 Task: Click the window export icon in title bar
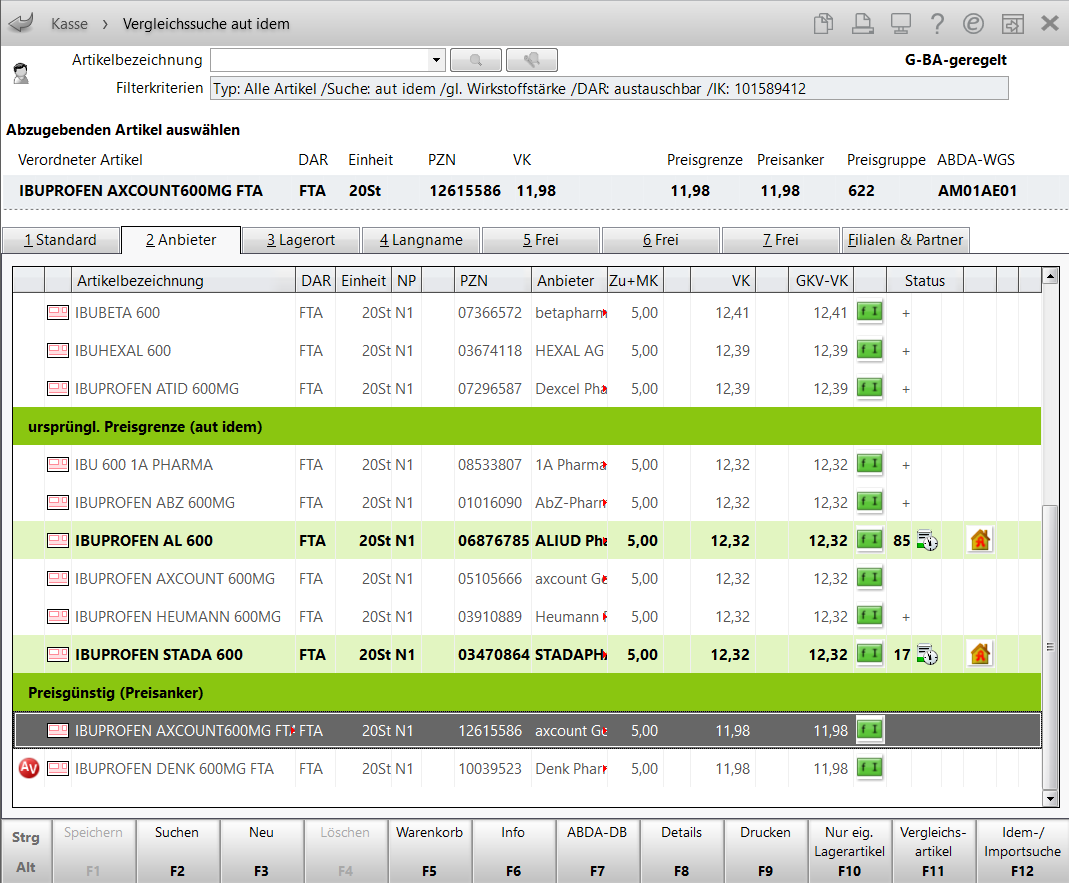point(1012,24)
